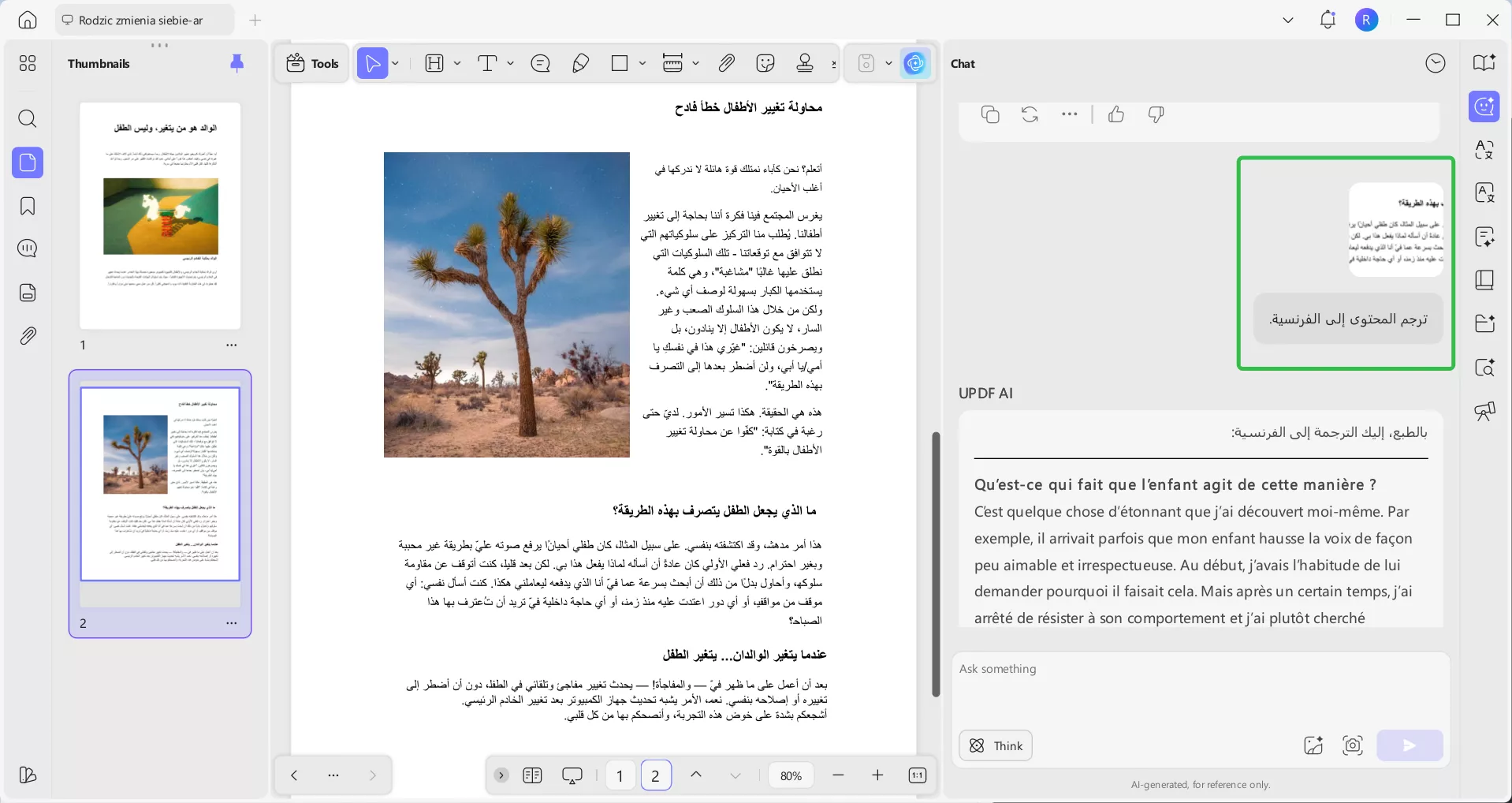The height and width of the screenshot is (803, 1512).
Task: Regenerate the AI response
Action: (1030, 114)
